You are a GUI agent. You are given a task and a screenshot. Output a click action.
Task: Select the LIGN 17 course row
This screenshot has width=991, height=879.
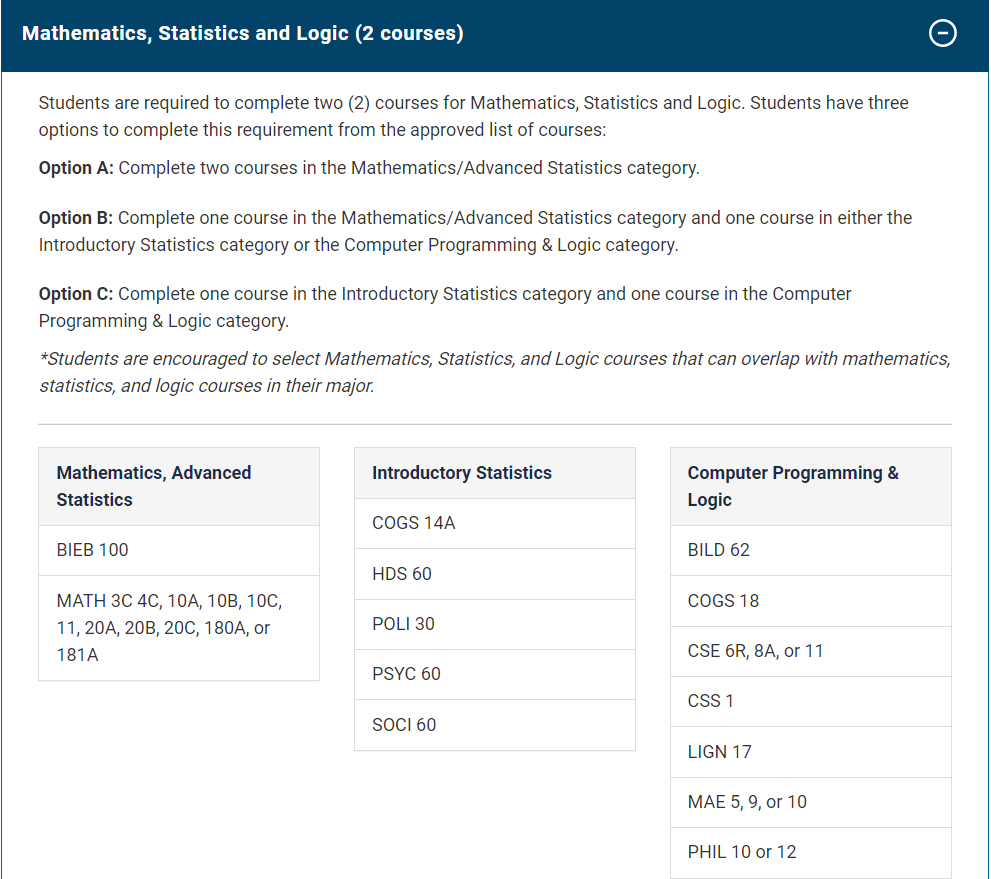click(719, 752)
